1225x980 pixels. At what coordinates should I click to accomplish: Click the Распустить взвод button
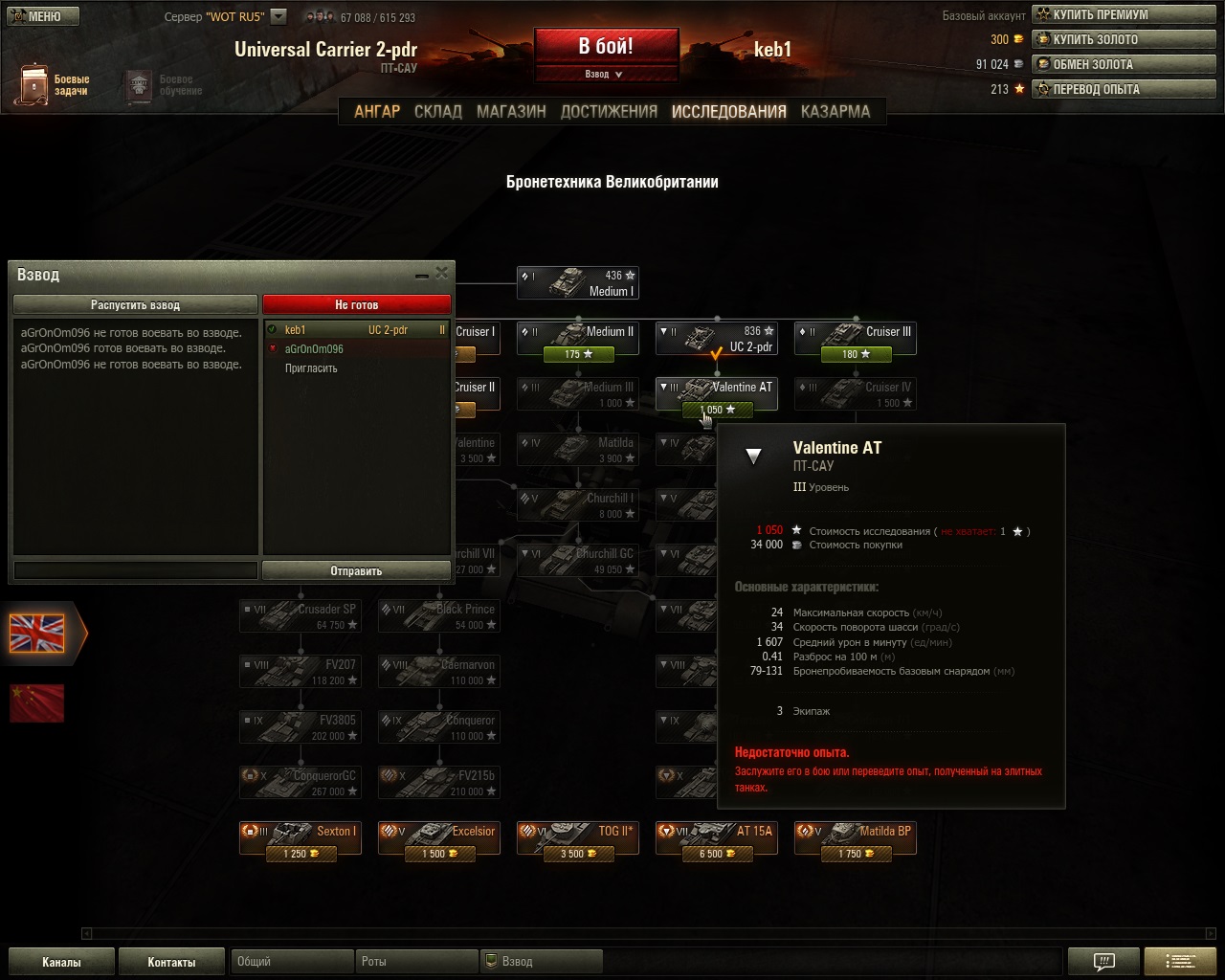pos(135,304)
